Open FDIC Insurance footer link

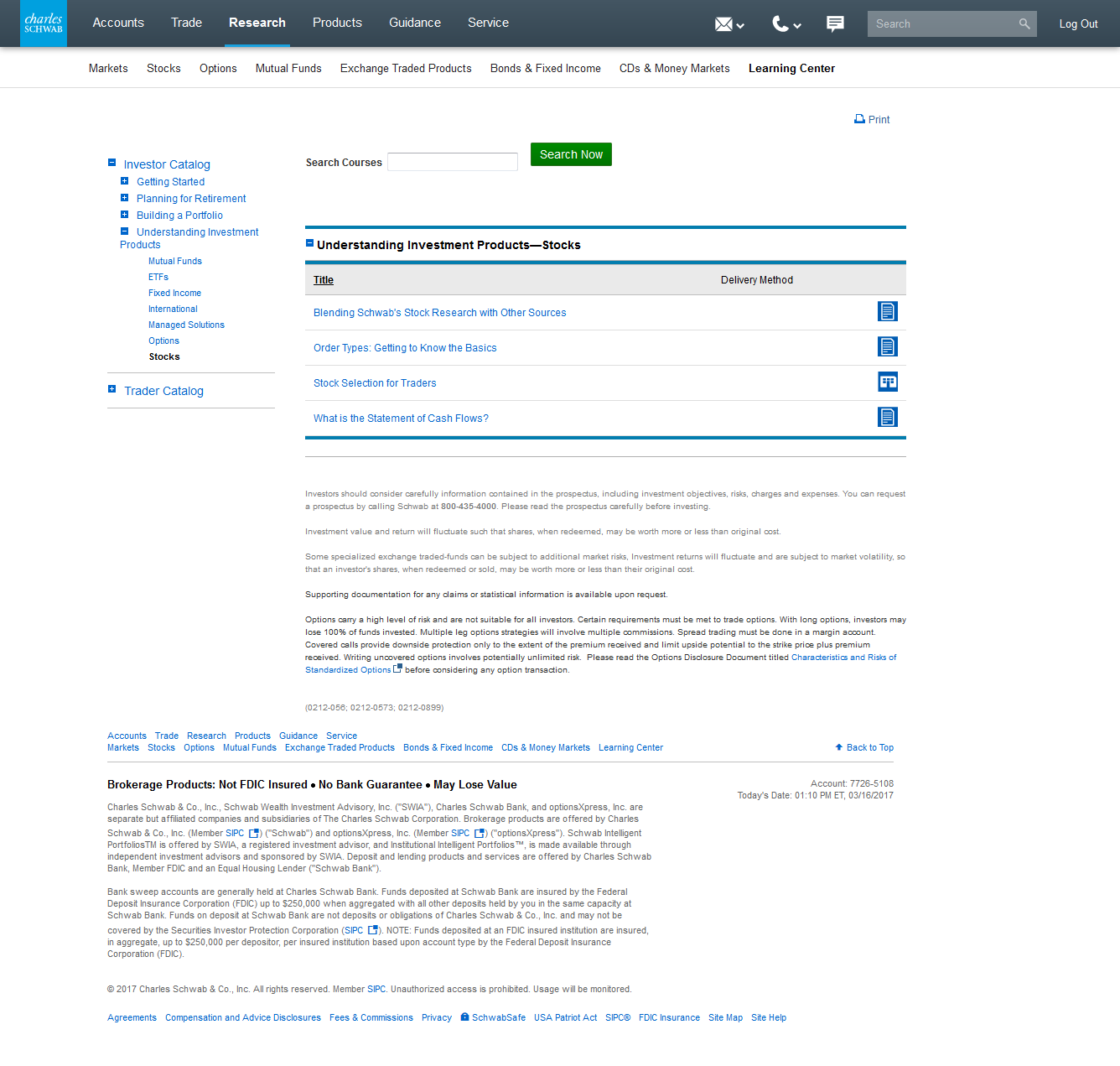point(669,1017)
